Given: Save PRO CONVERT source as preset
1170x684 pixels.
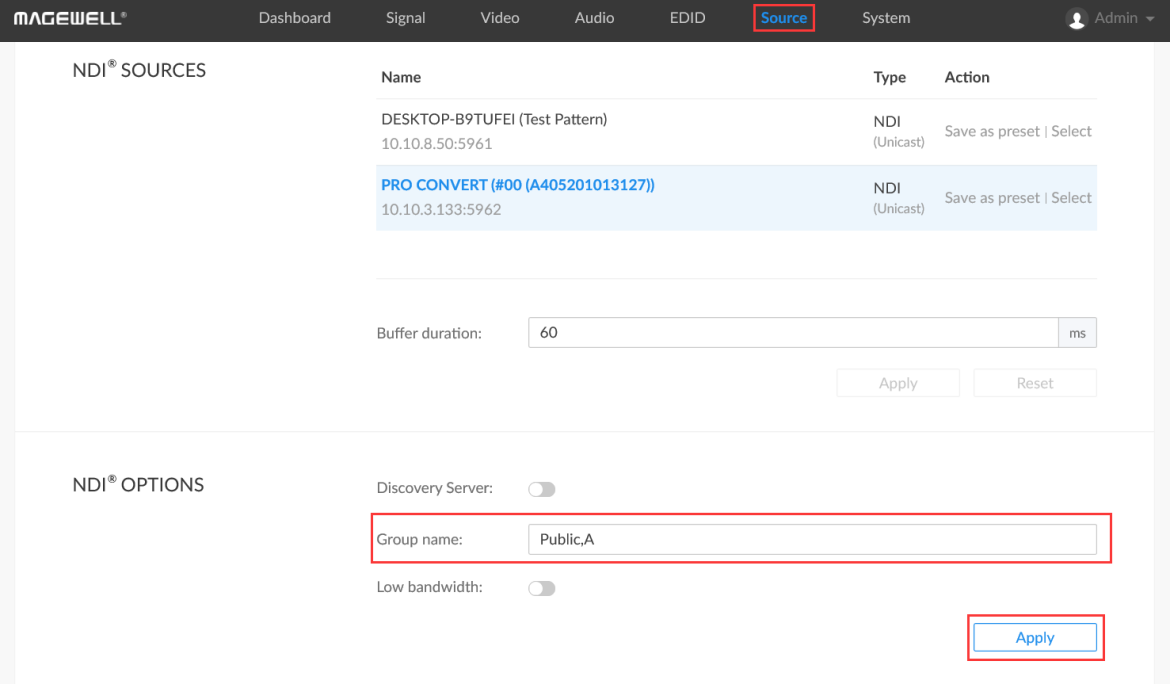Looking at the screenshot, I should (992, 198).
